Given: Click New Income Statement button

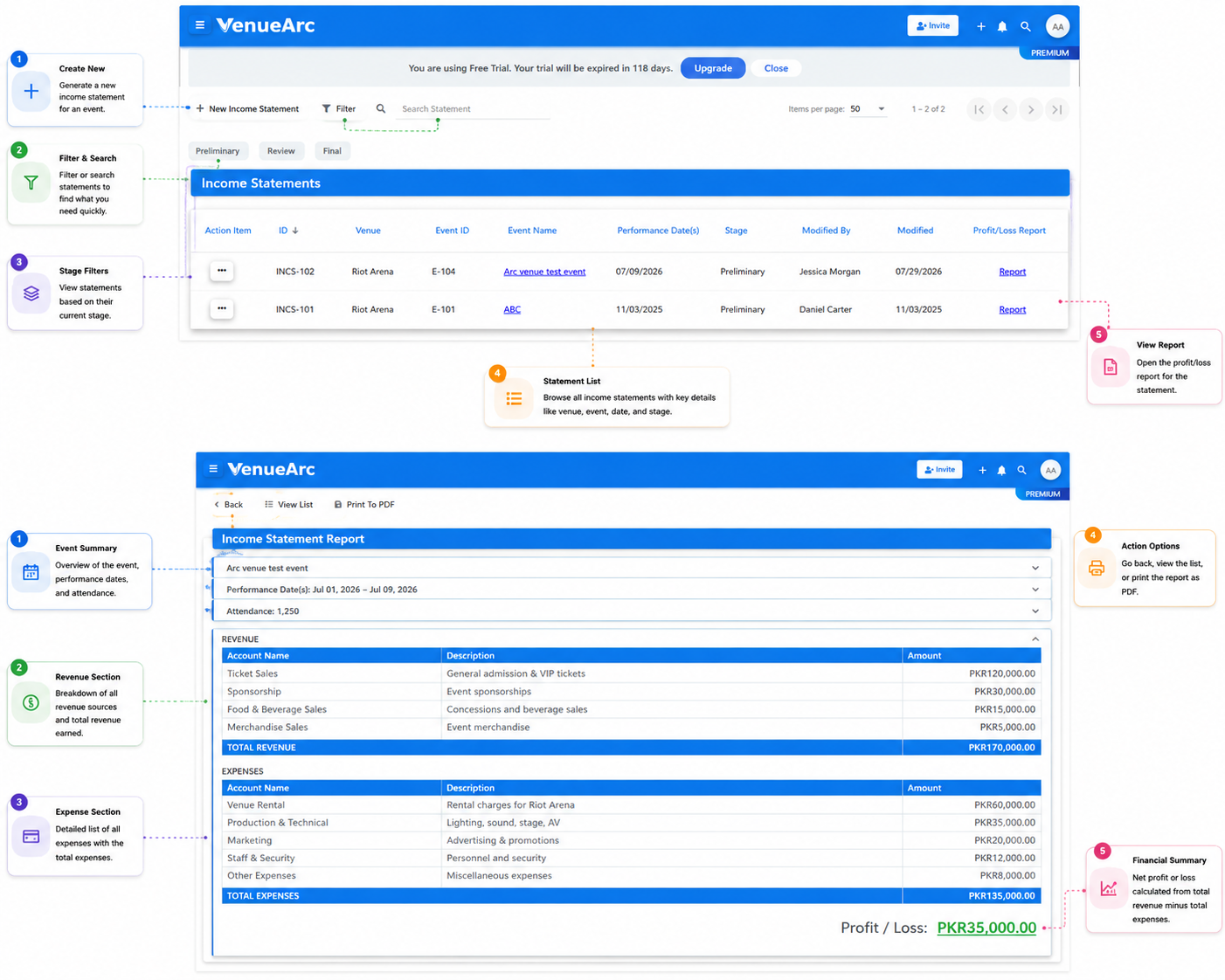Looking at the screenshot, I should 247,109.
